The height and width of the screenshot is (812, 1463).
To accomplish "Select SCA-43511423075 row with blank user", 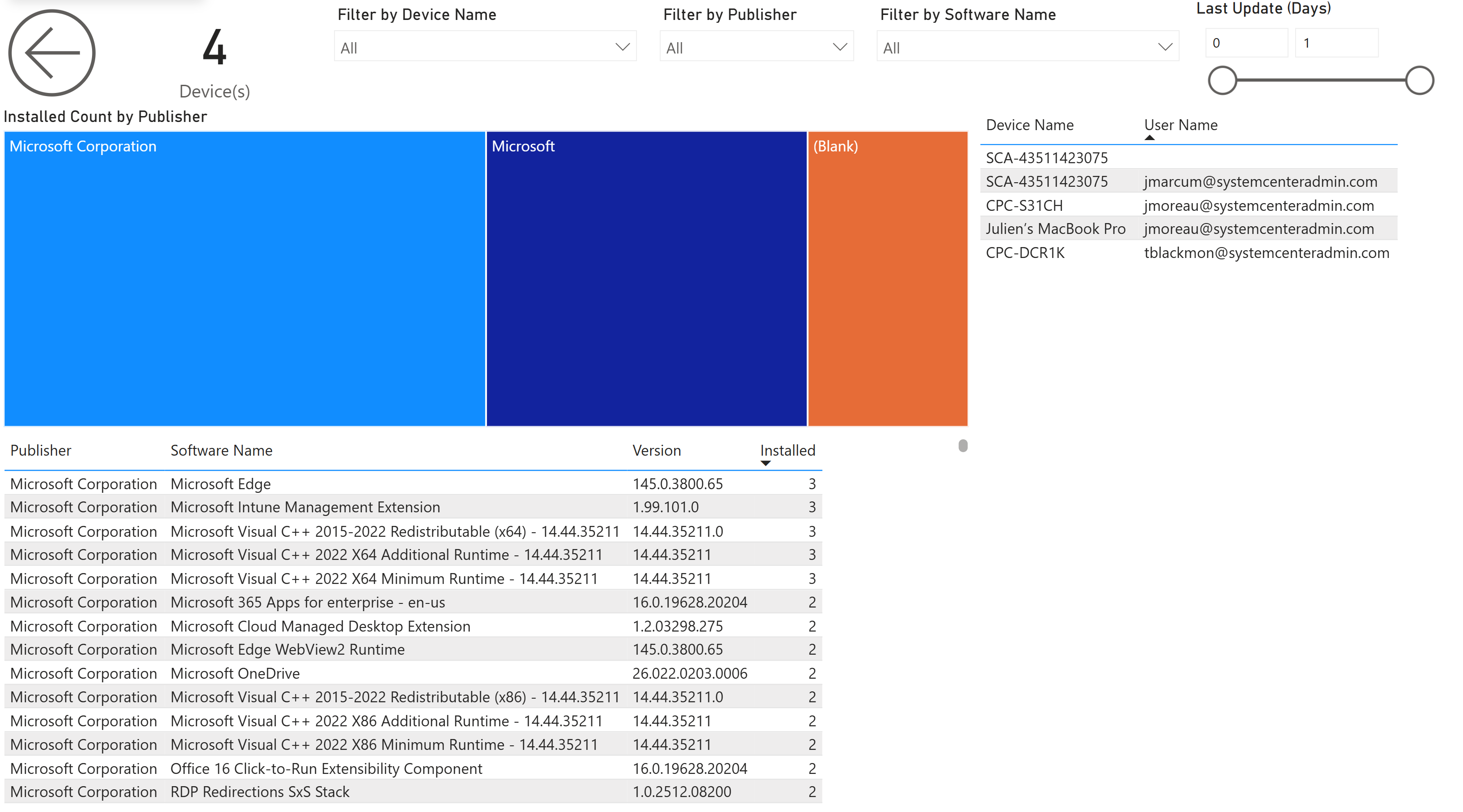I will coord(1189,158).
